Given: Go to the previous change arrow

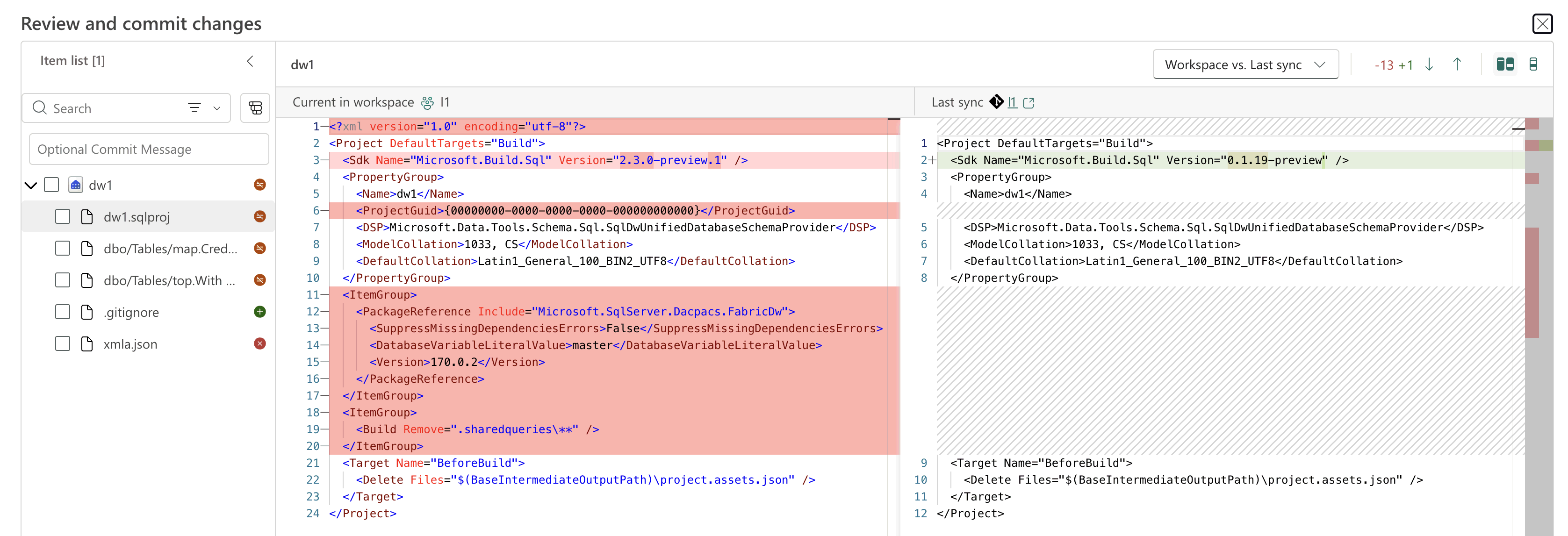Looking at the screenshot, I should click(1457, 64).
